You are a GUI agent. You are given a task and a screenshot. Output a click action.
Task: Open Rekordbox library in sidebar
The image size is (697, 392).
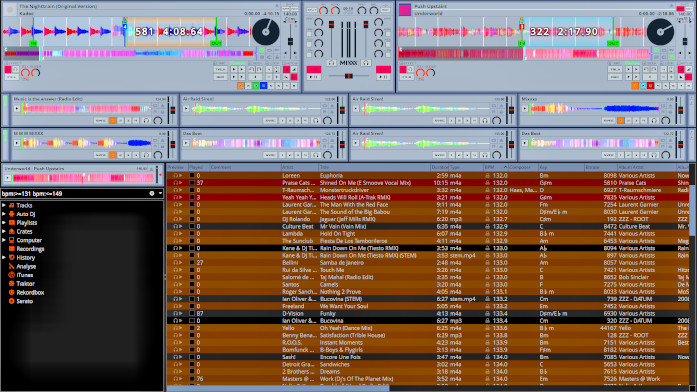click(x=30, y=292)
